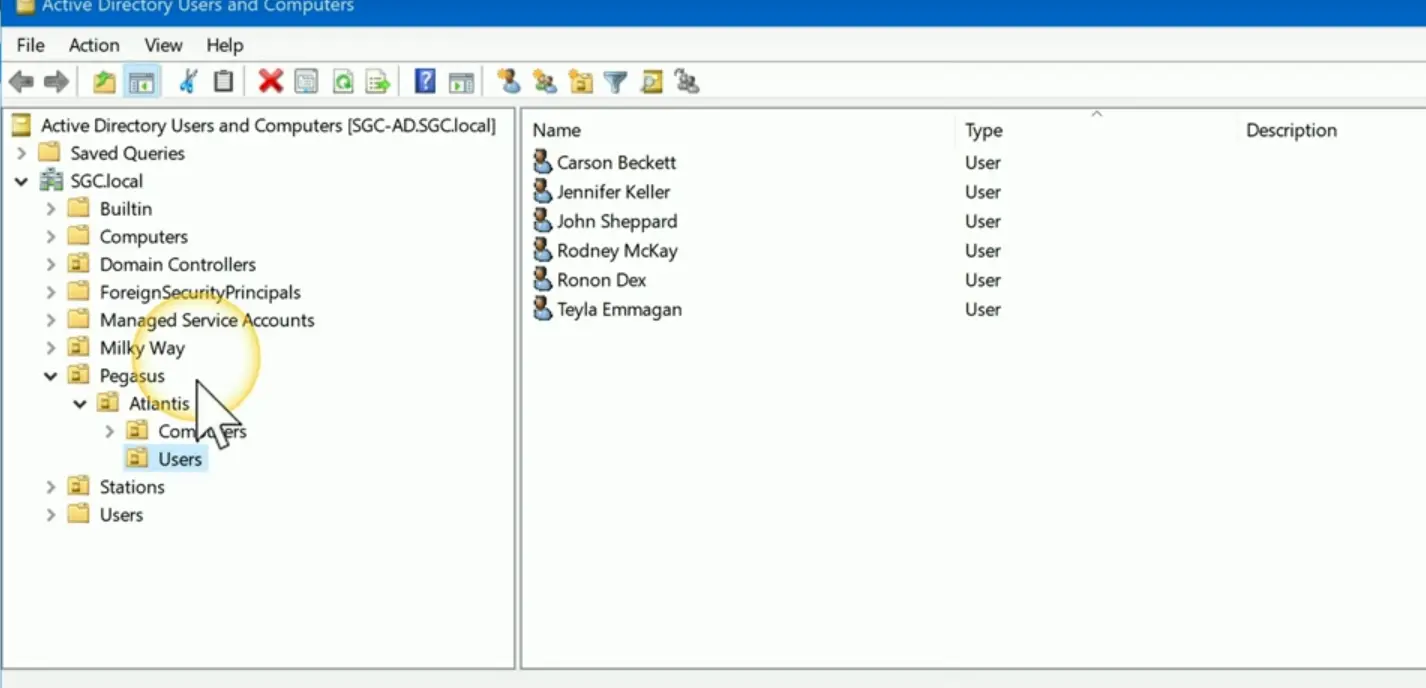Image resolution: width=1426 pixels, height=688 pixels.
Task: Sort the list by Name column header
Action: click(x=556, y=131)
